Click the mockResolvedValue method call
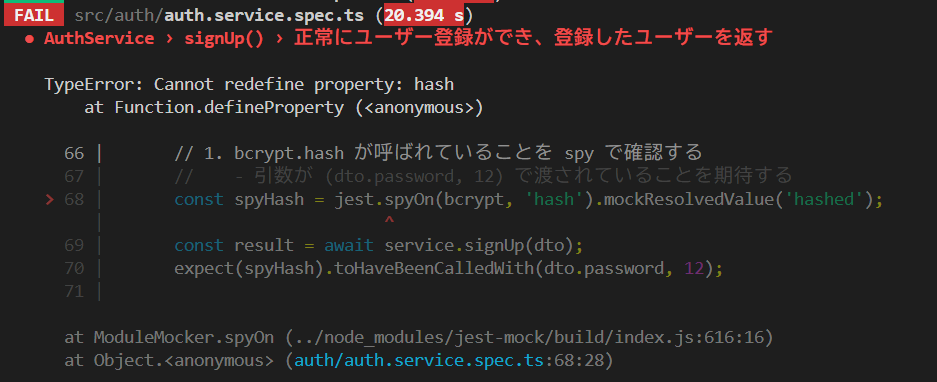Screen dimensions: 937x382 point(688,199)
